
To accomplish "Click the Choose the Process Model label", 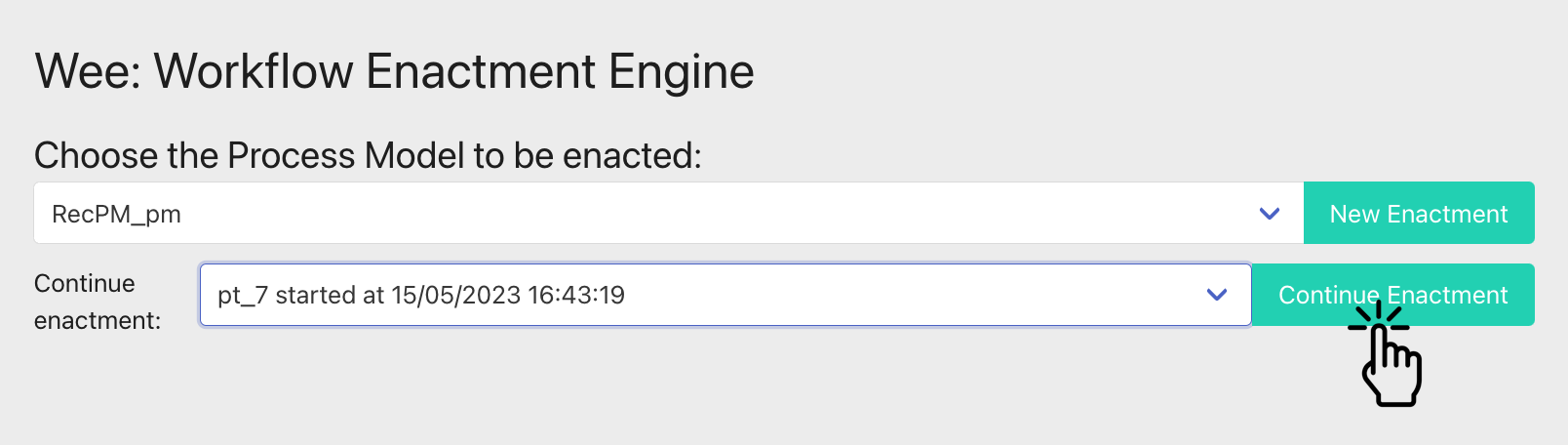I will [368, 155].
